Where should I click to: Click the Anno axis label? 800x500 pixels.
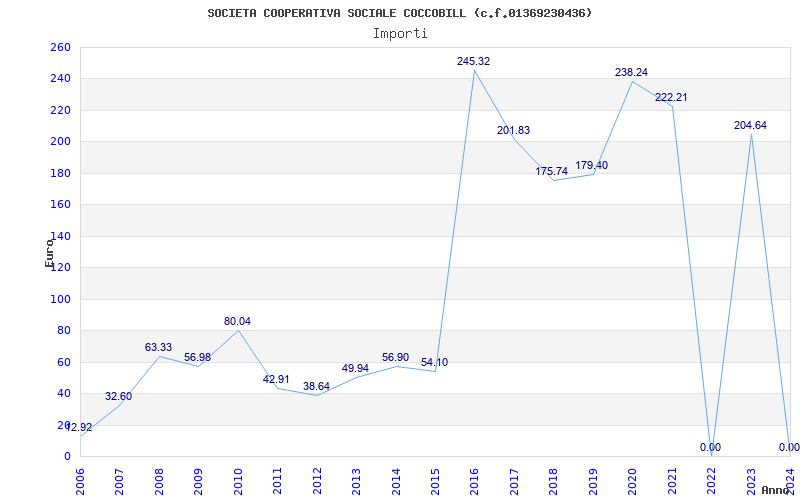(x=775, y=490)
